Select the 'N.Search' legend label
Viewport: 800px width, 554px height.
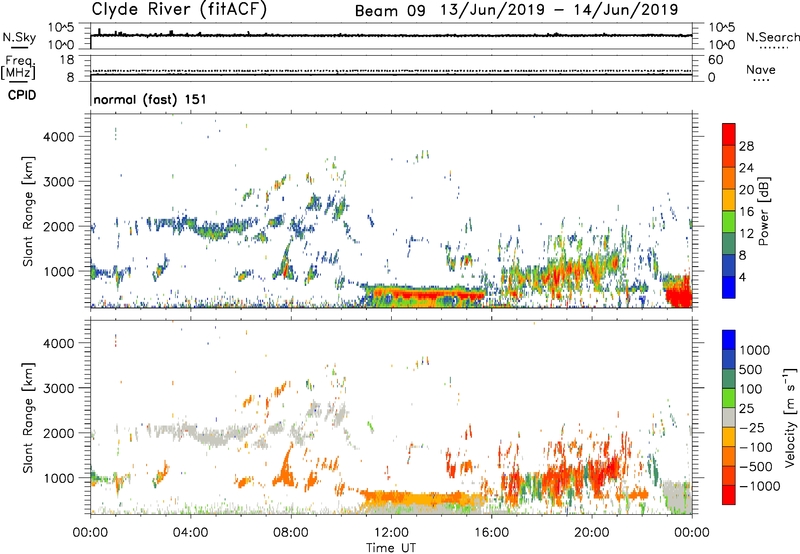772,37
